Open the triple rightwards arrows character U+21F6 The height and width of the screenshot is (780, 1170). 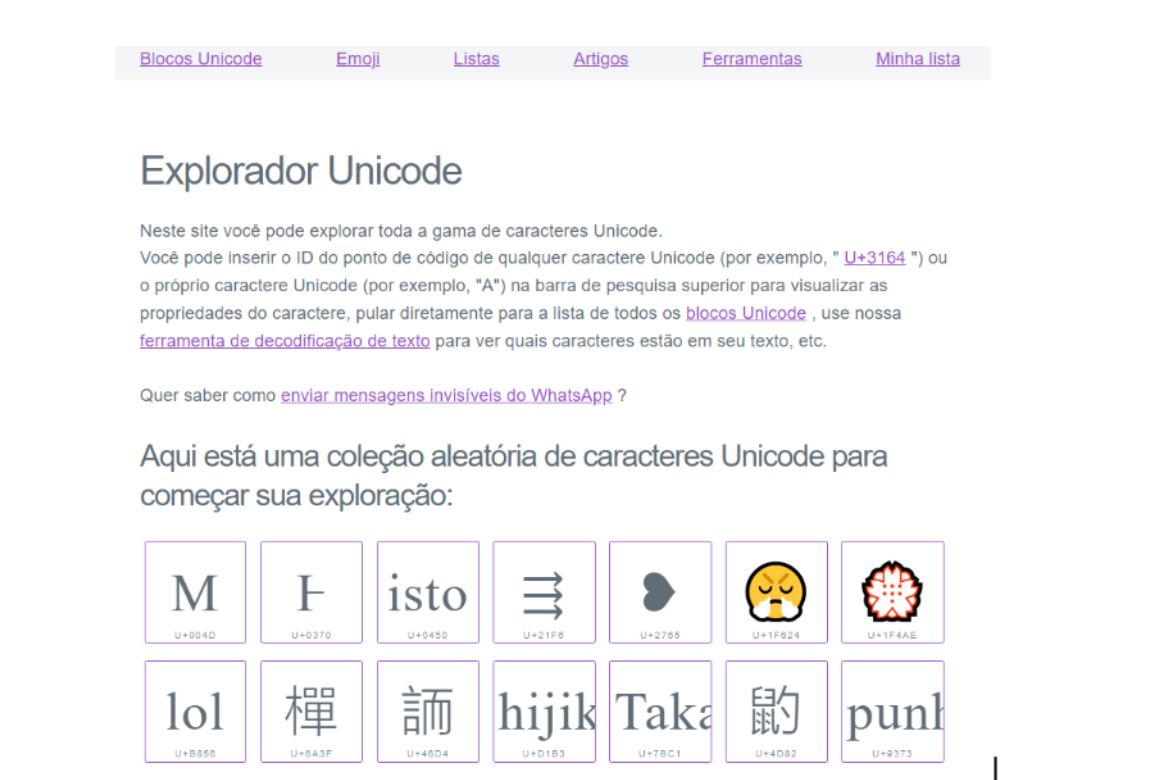point(544,592)
